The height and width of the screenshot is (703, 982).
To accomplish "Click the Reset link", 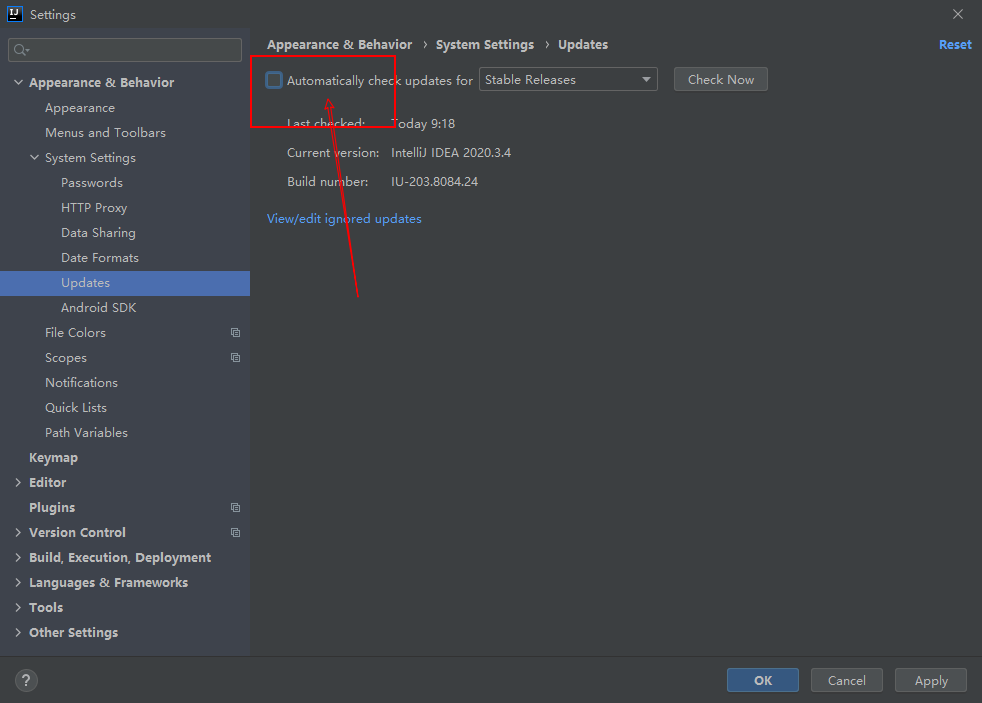I will click(x=955, y=44).
